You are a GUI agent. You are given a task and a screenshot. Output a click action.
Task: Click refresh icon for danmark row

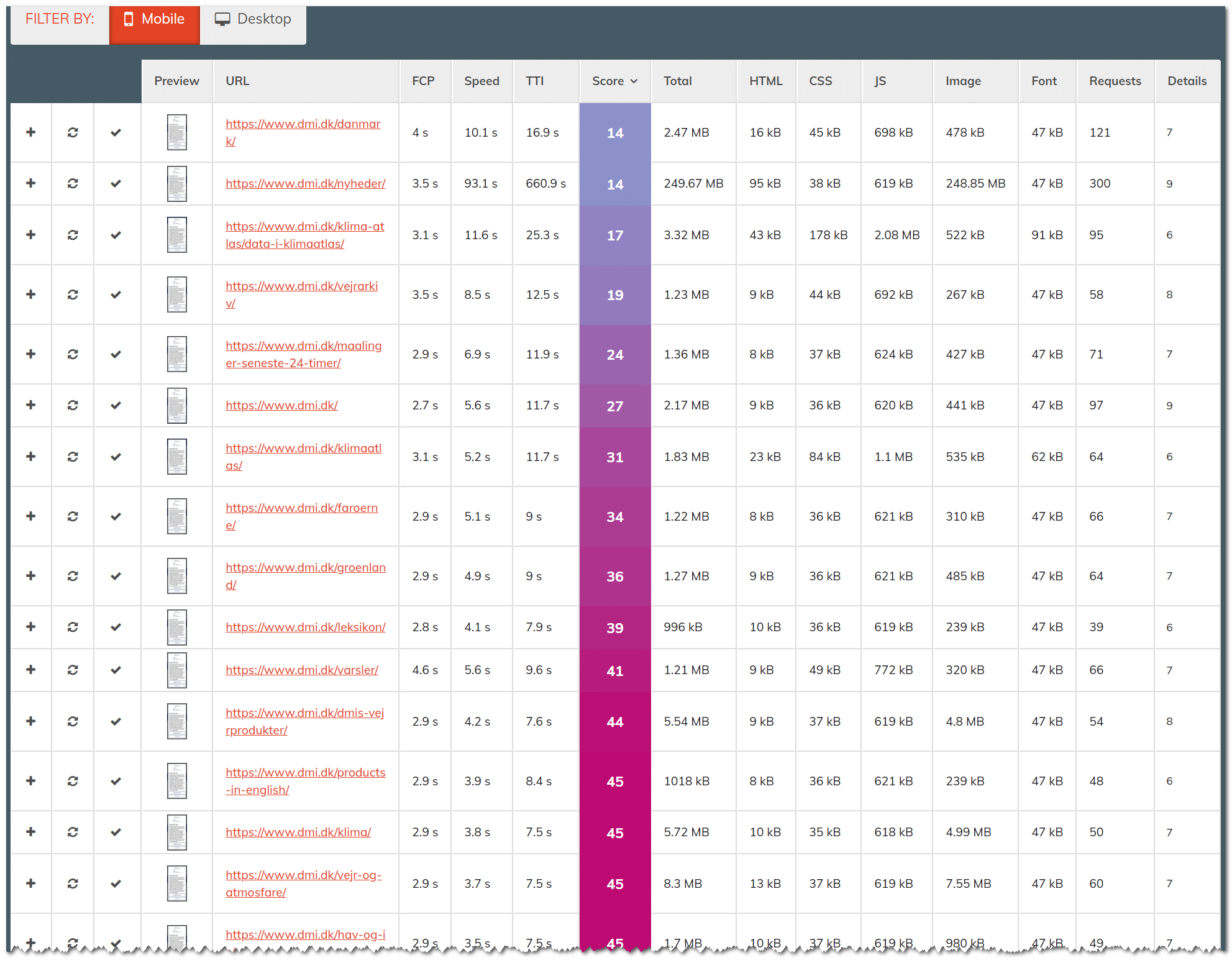pos(73,132)
